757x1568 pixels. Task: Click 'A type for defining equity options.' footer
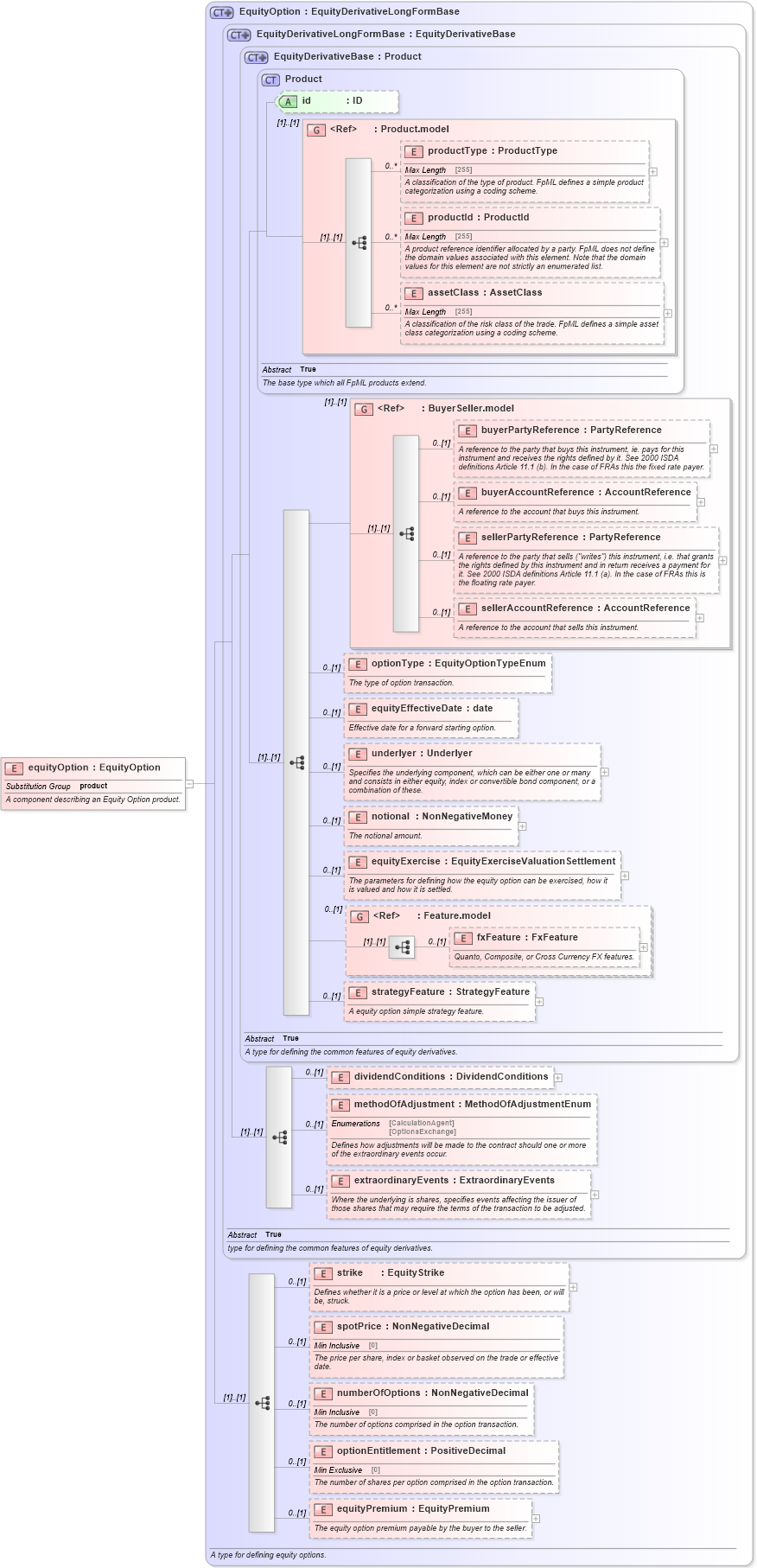click(x=268, y=1555)
